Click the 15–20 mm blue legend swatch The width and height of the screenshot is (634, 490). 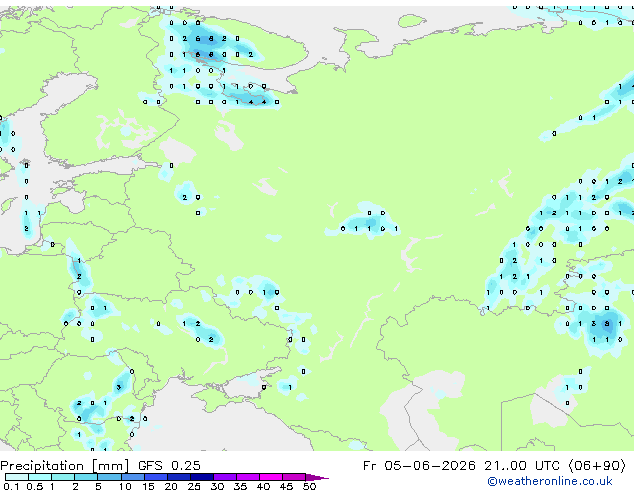156,477
